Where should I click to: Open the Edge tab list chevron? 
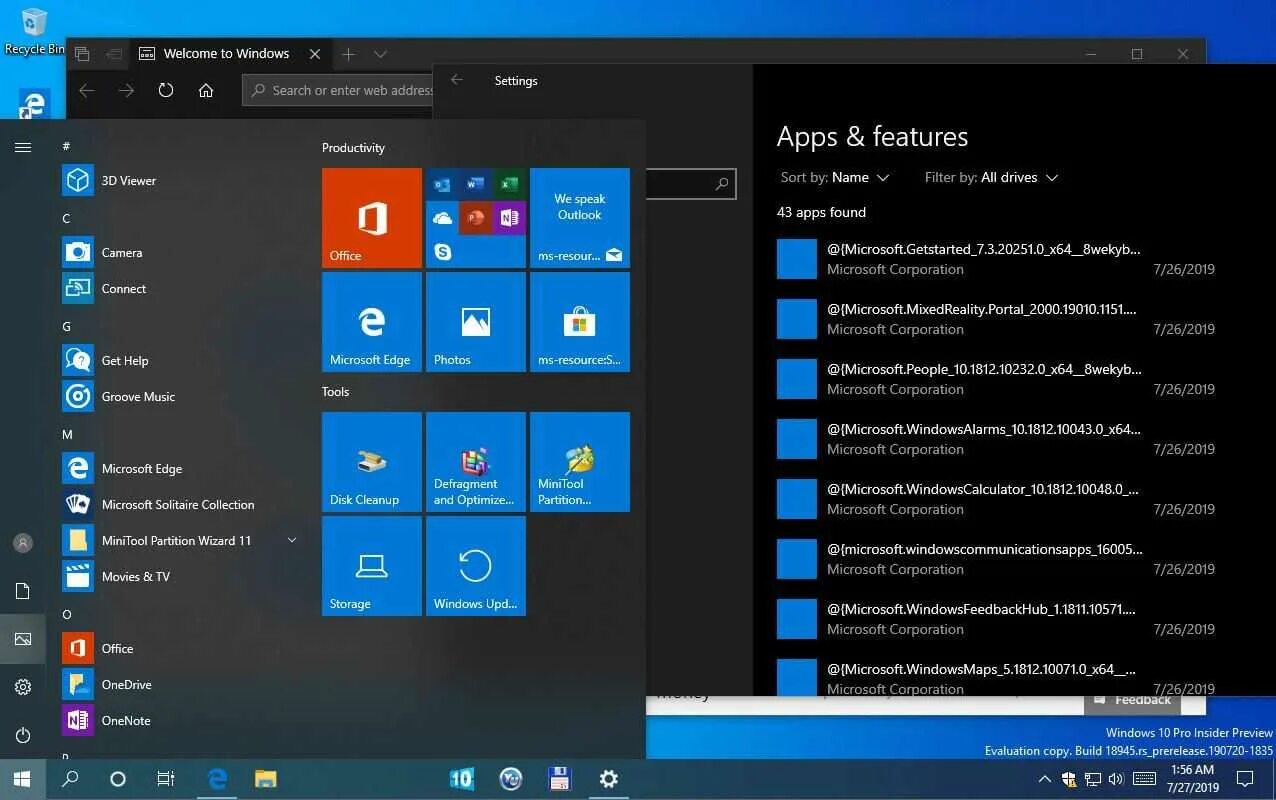[380, 54]
